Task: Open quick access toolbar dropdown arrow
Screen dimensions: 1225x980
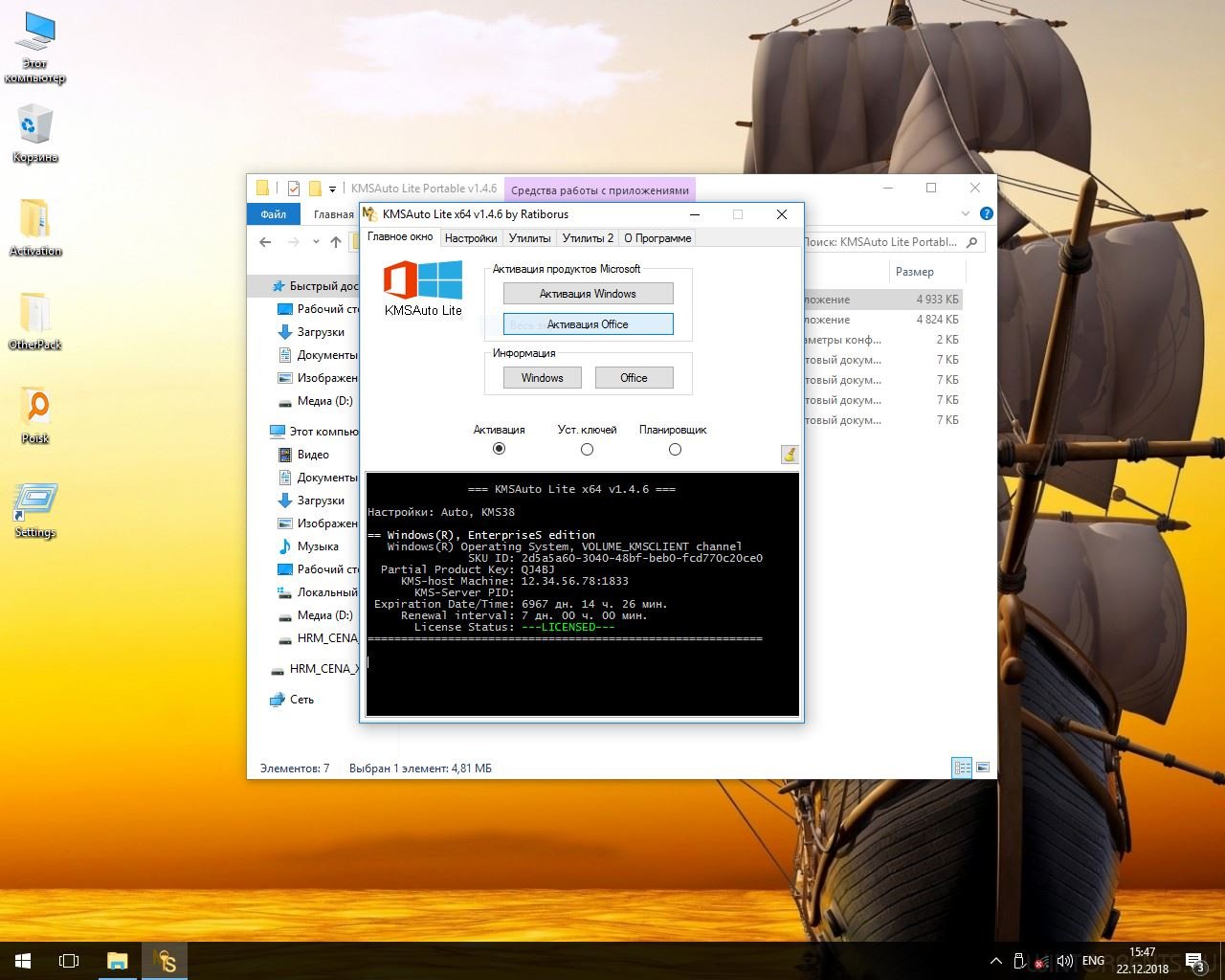Action: coord(333,189)
